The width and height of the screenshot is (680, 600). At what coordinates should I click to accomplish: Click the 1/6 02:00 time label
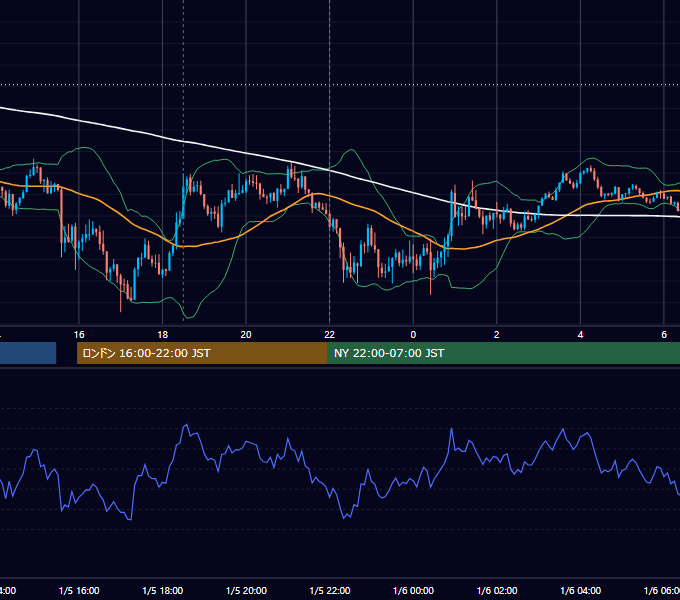click(497, 590)
